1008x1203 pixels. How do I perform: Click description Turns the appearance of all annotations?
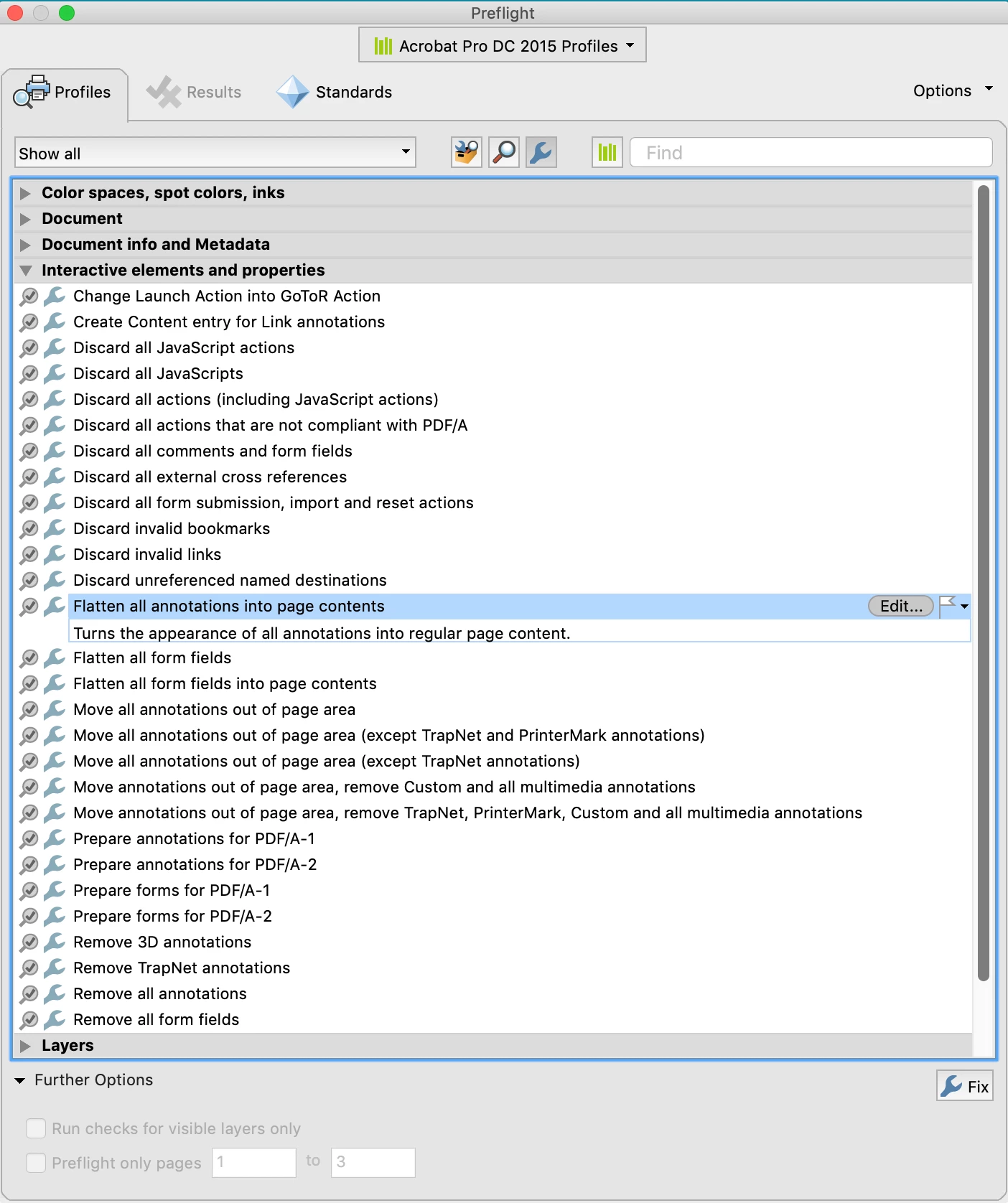click(x=322, y=633)
